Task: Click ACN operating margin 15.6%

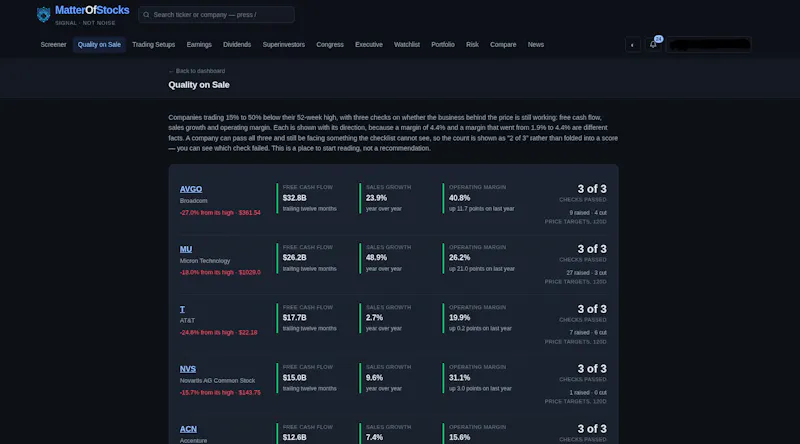Action: (x=459, y=437)
